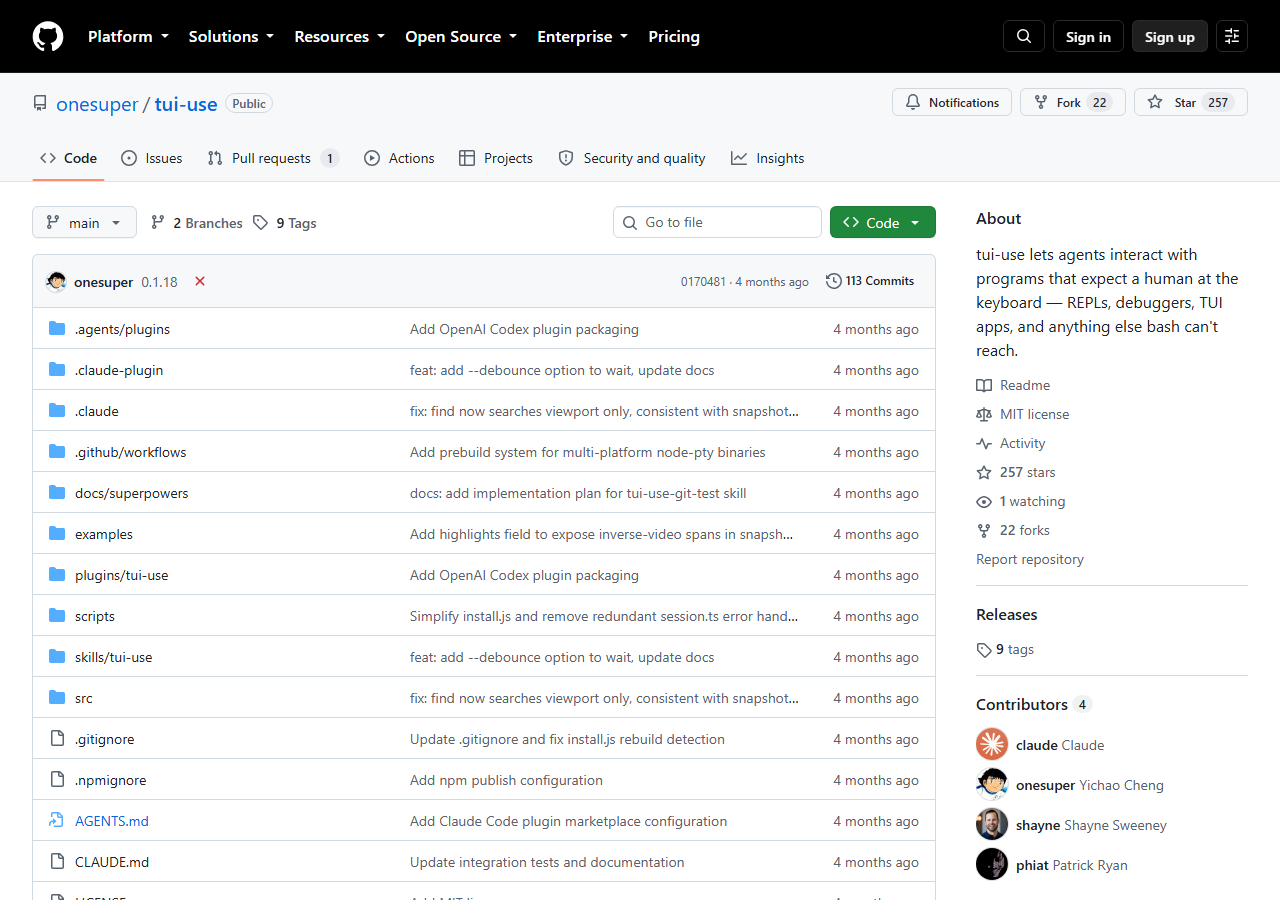The height and width of the screenshot is (900, 1280).
Task: Open the green Code dropdown button
Action: (883, 222)
